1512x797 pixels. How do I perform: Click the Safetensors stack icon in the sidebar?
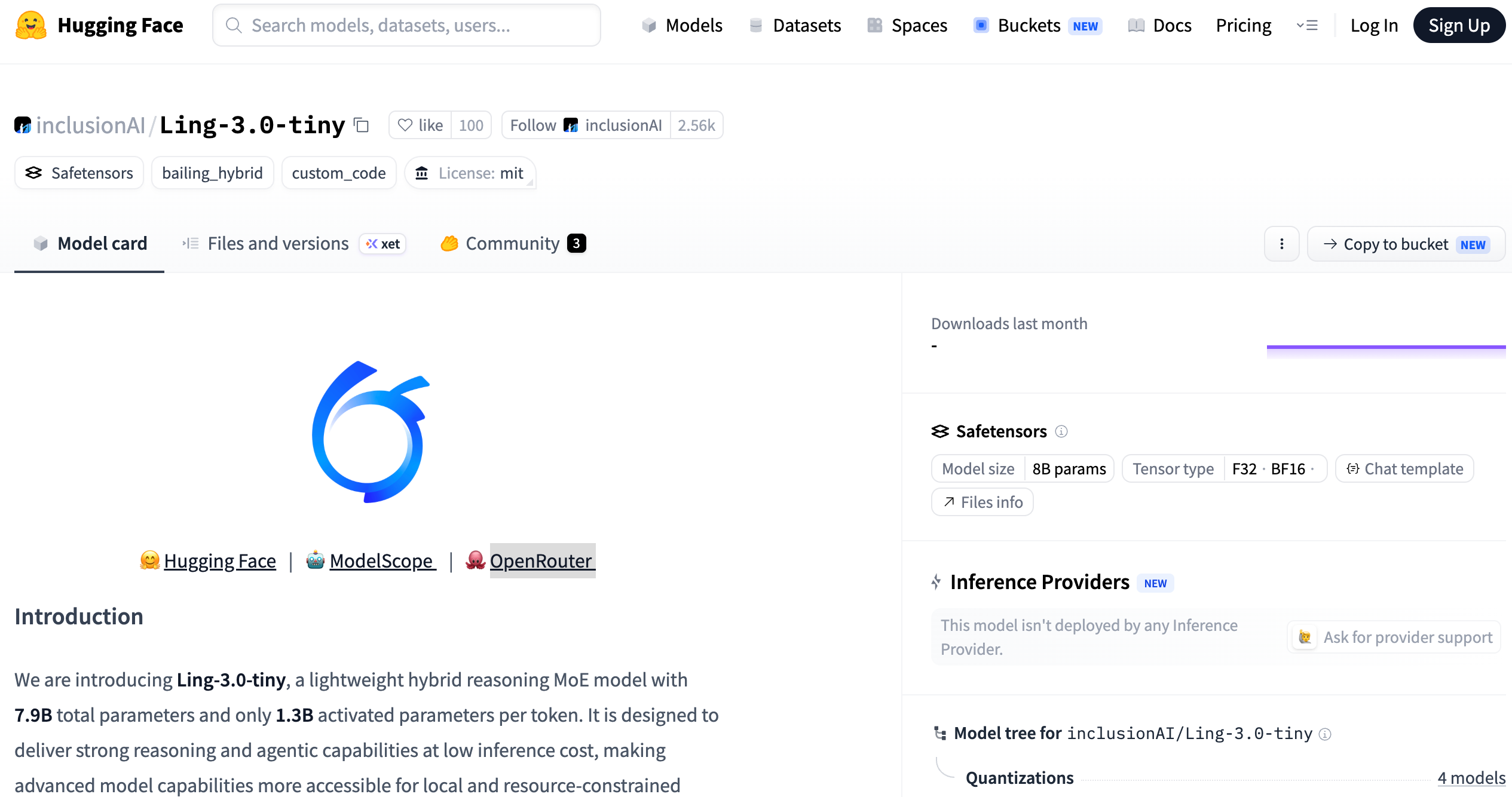click(x=940, y=431)
